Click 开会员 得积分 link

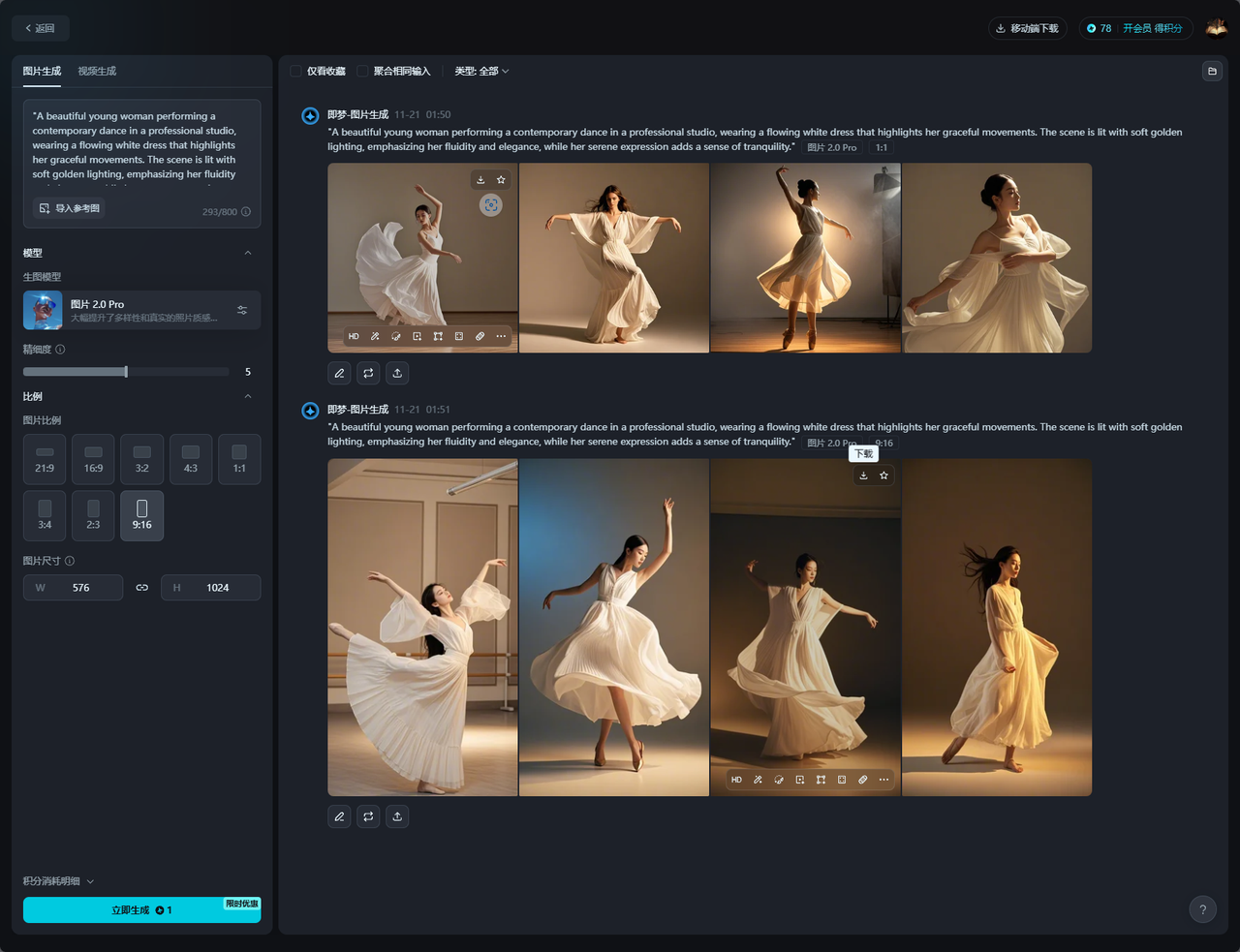point(1153,28)
